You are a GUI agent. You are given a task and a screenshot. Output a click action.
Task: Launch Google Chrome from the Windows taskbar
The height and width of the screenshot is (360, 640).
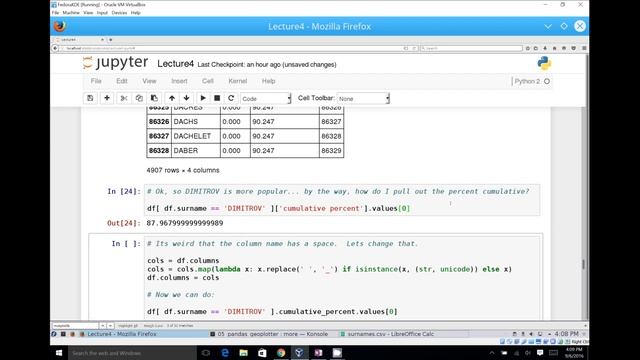(281, 353)
